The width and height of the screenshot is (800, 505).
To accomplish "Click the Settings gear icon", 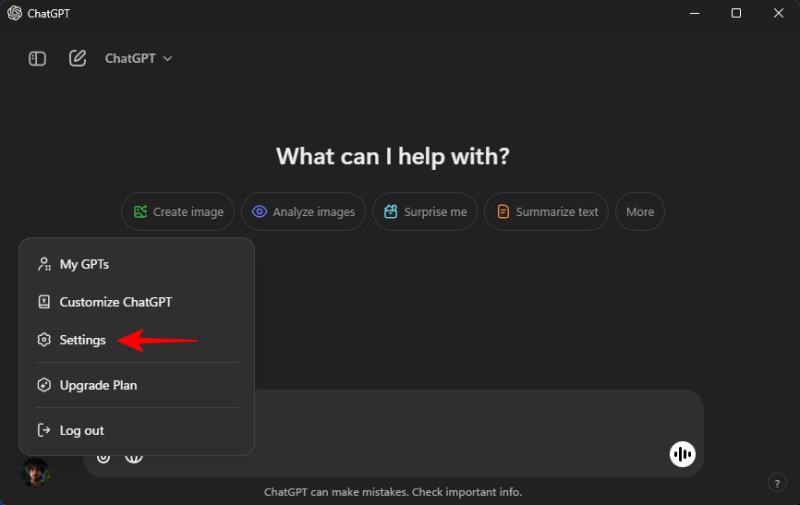I will click(x=44, y=340).
